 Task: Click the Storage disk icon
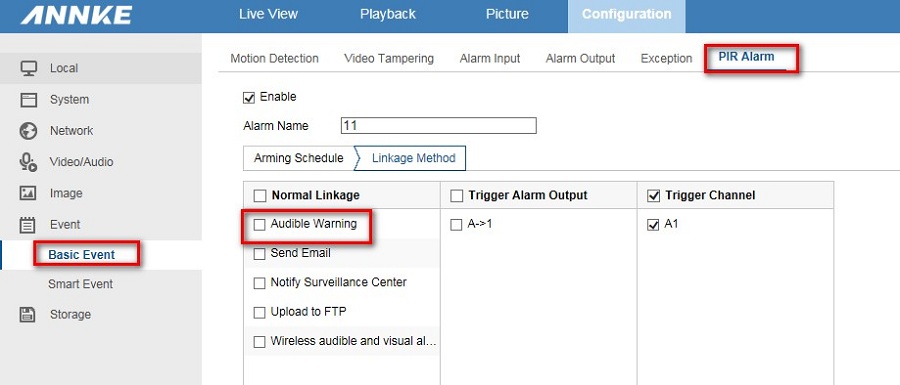28,314
